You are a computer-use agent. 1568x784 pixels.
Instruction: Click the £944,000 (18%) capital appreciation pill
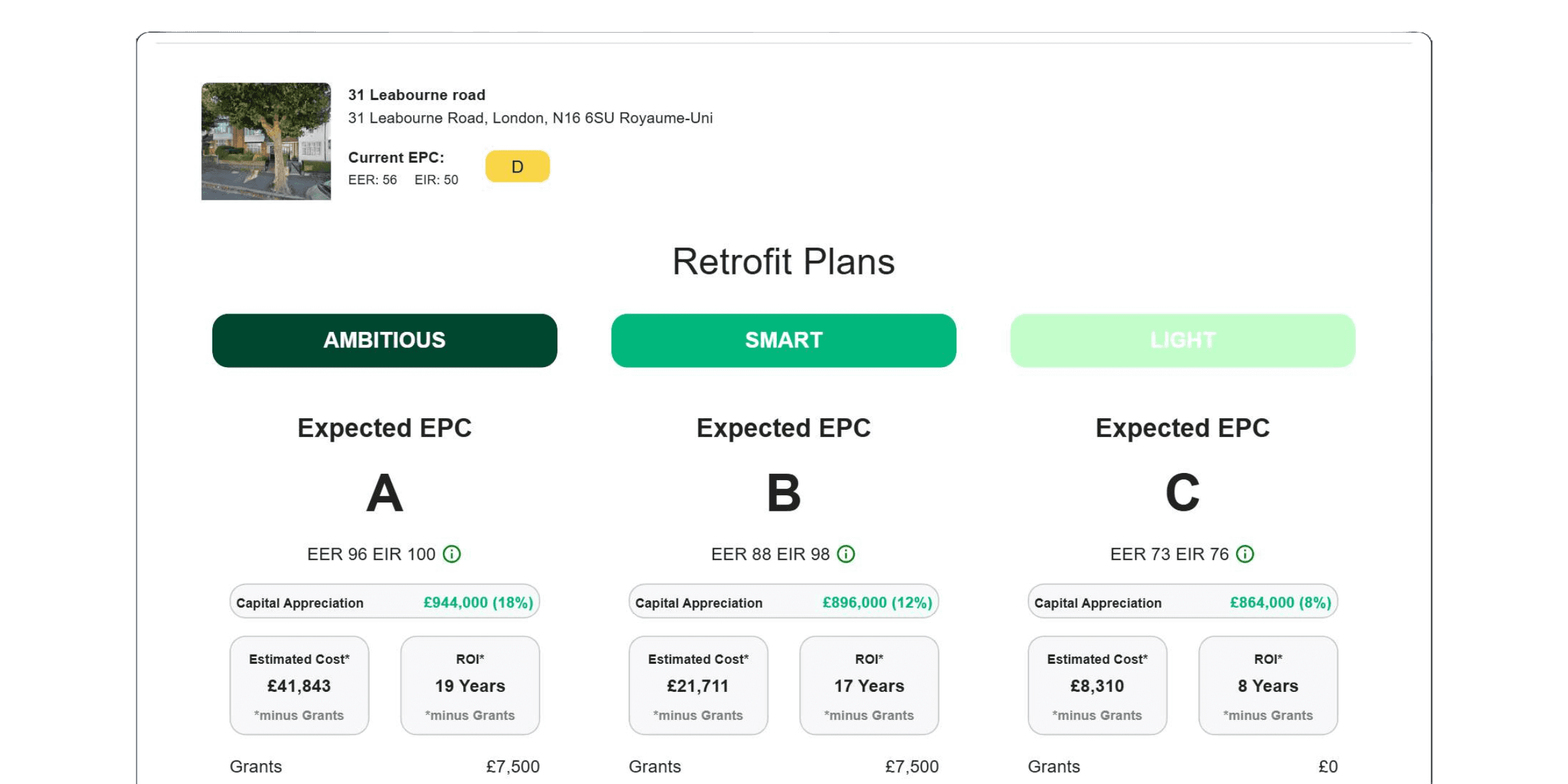[x=385, y=602]
